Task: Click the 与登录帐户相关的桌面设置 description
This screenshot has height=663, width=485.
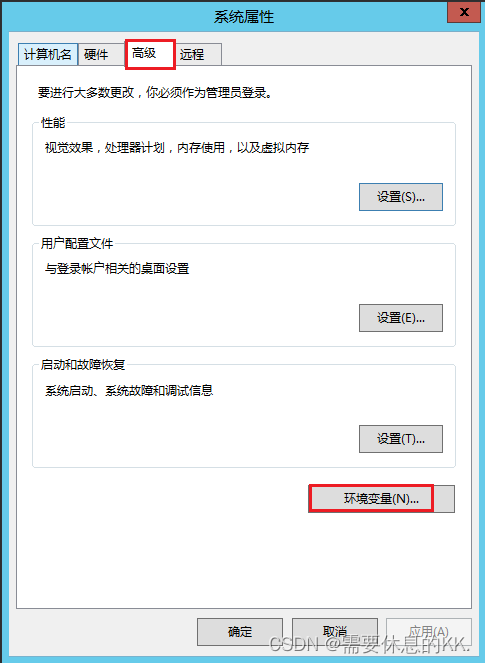Action: click(x=117, y=268)
